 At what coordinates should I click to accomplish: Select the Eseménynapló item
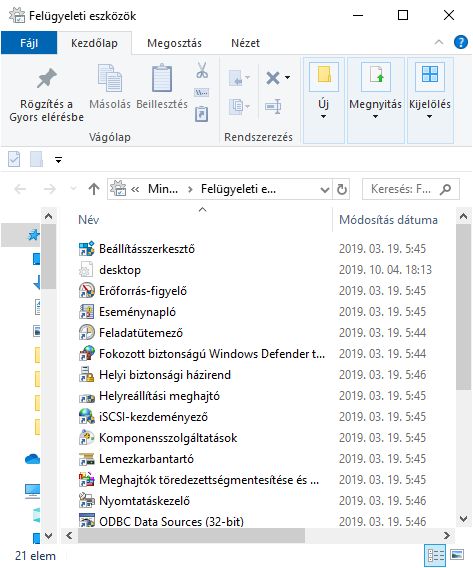(x=137, y=312)
